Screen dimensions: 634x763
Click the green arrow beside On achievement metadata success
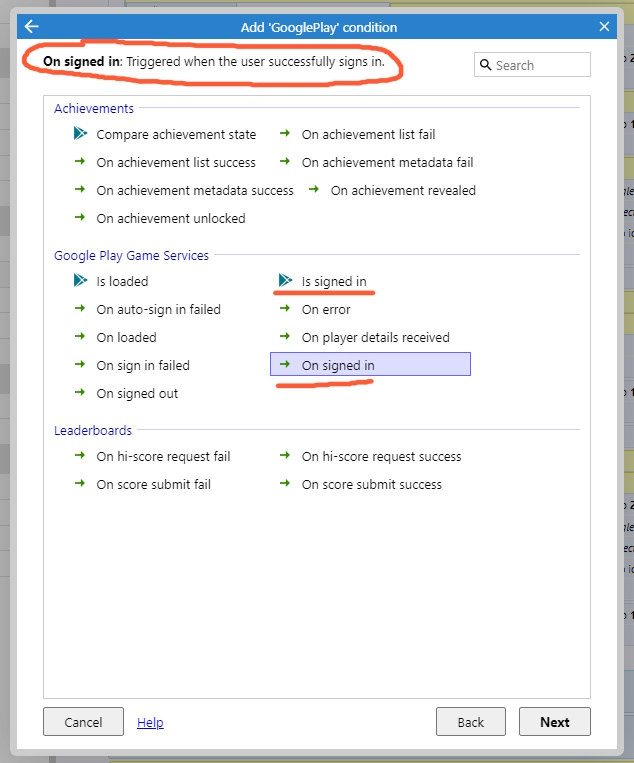(x=80, y=189)
